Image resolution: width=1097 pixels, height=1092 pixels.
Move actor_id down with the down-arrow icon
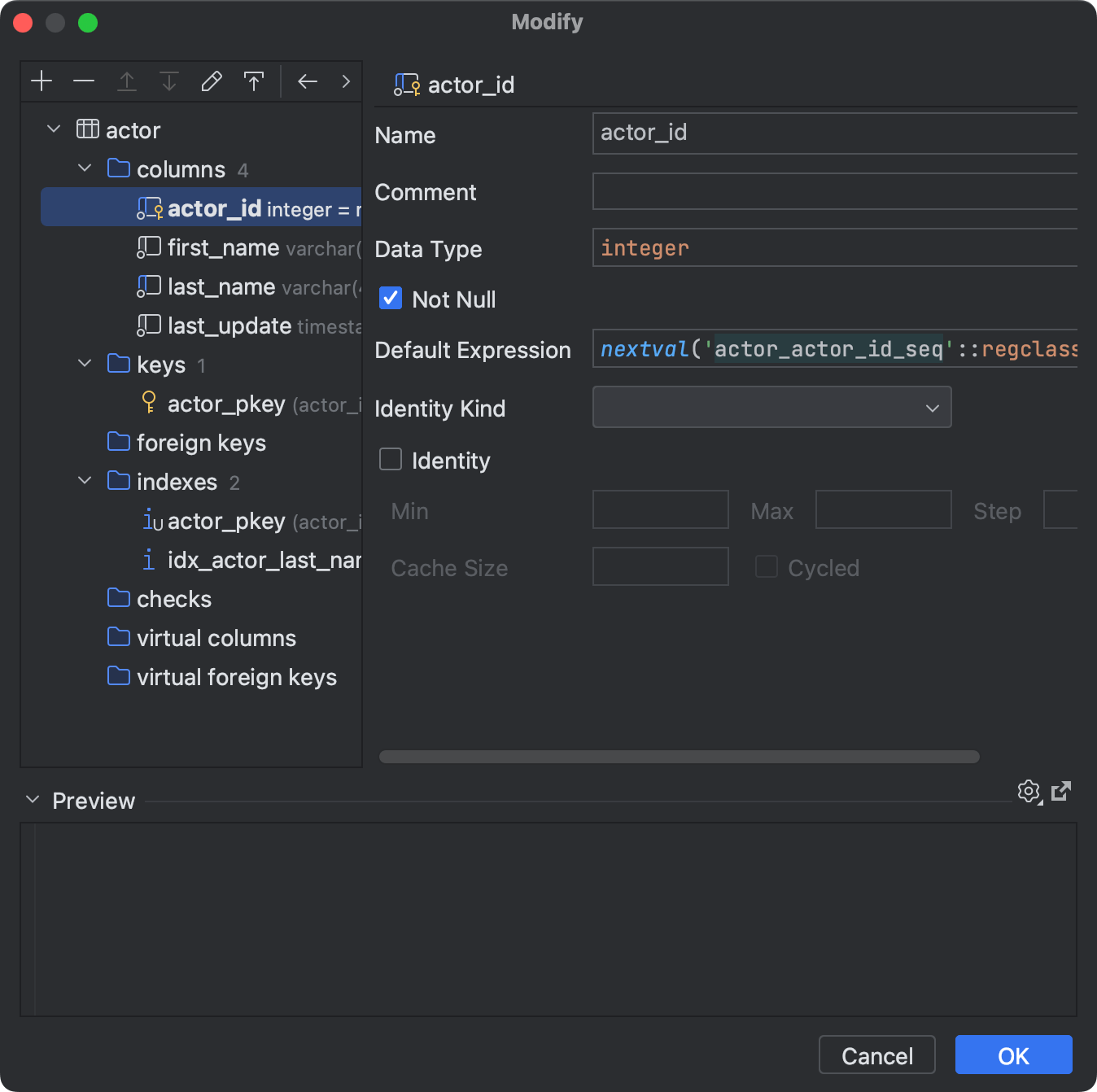[x=168, y=81]
